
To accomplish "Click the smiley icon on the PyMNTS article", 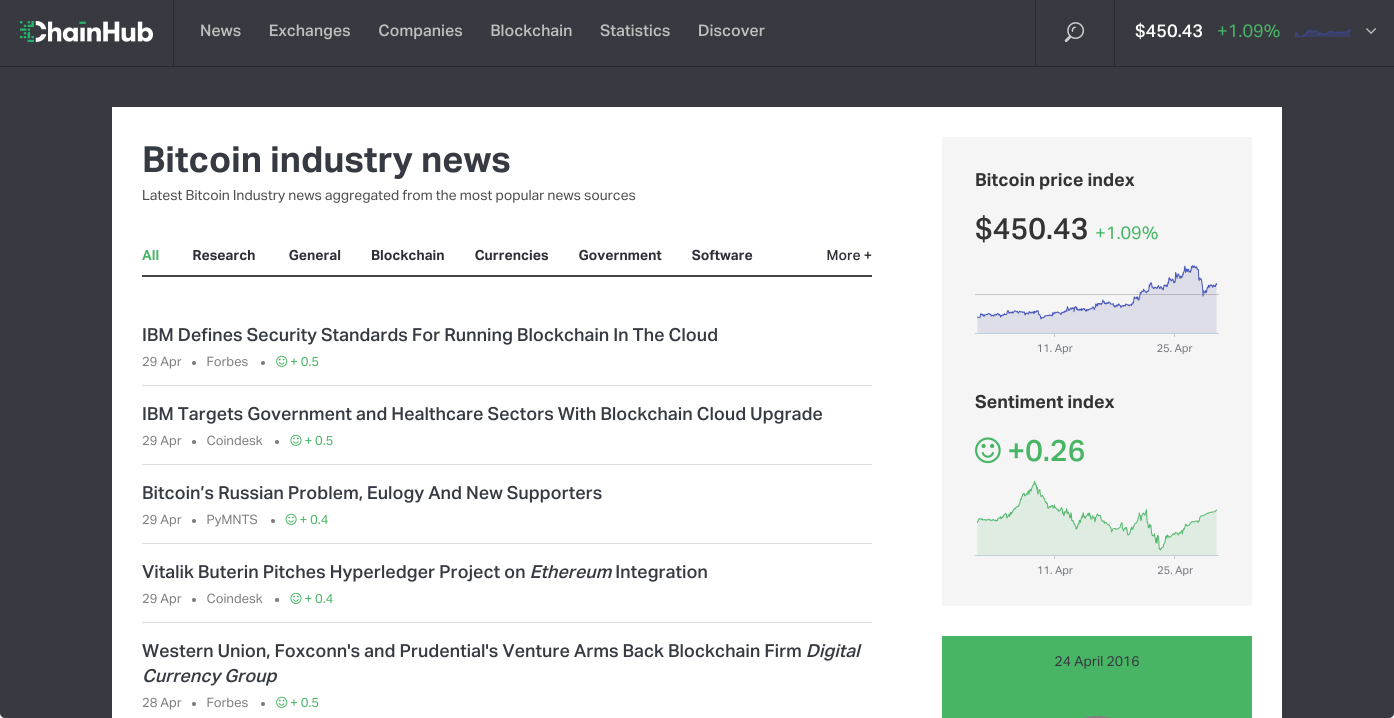I will click(x=291, y=520).
